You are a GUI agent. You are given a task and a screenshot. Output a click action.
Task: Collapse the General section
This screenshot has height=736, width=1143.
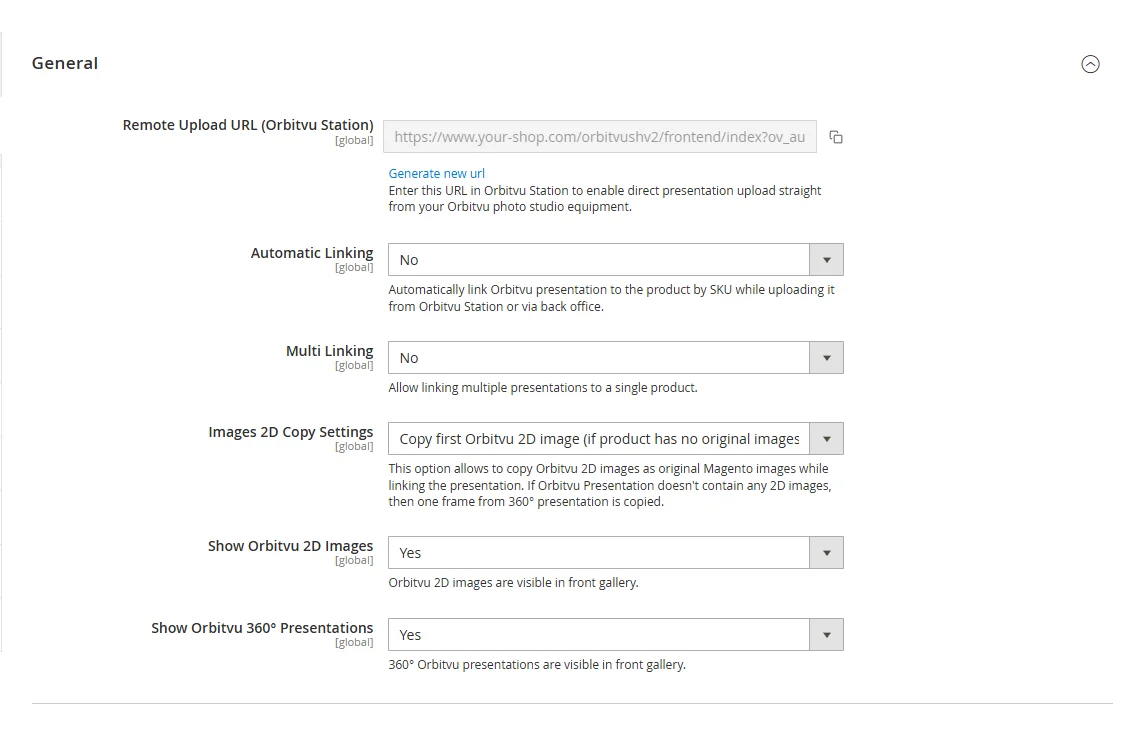(1090, 64)
